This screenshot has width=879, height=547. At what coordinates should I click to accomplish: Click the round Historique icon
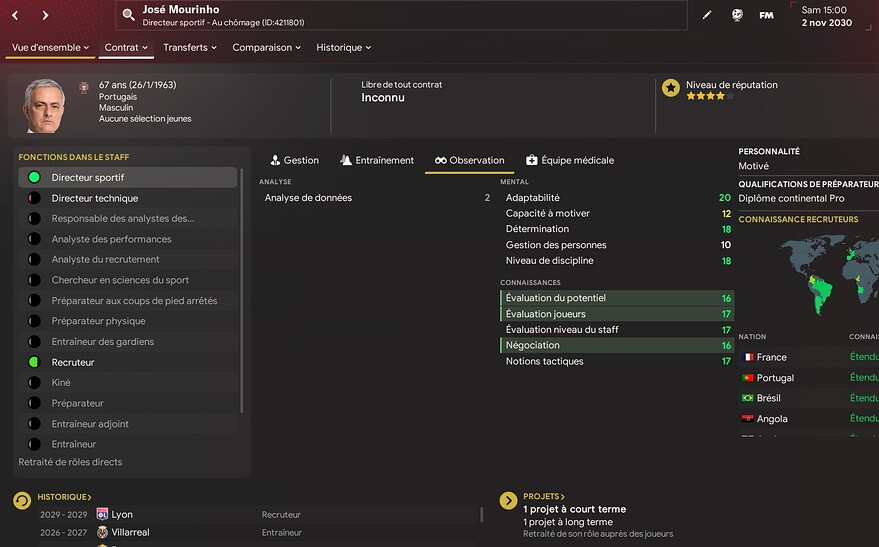tap(22, 500)
